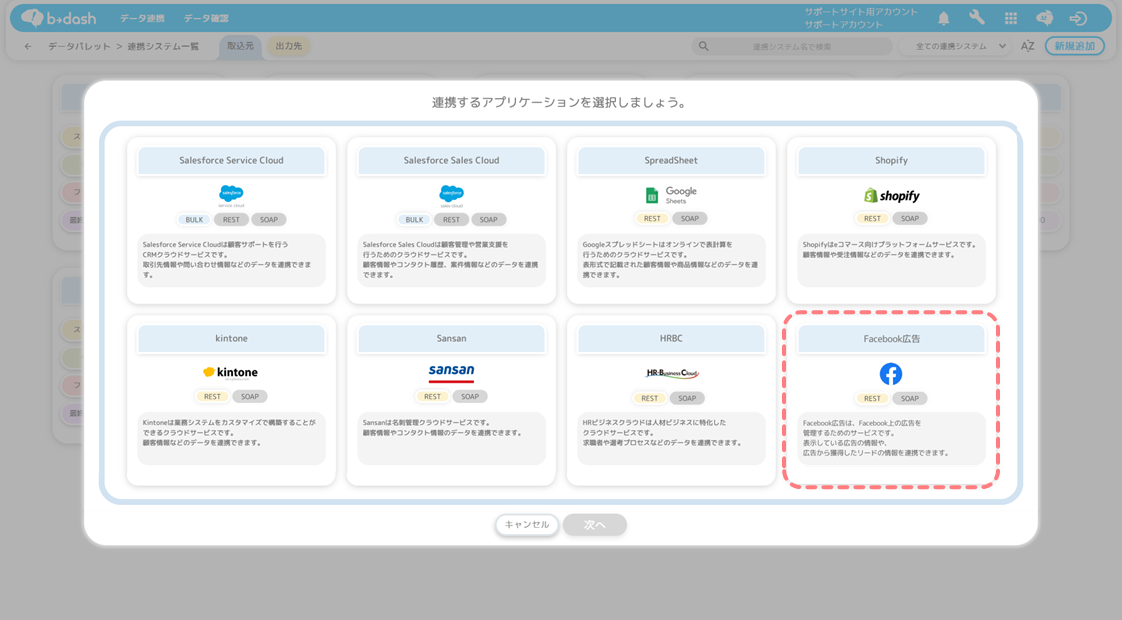Click the 次へ button
The height and width of the screenshot is (620, 1122).
point(595,525)
